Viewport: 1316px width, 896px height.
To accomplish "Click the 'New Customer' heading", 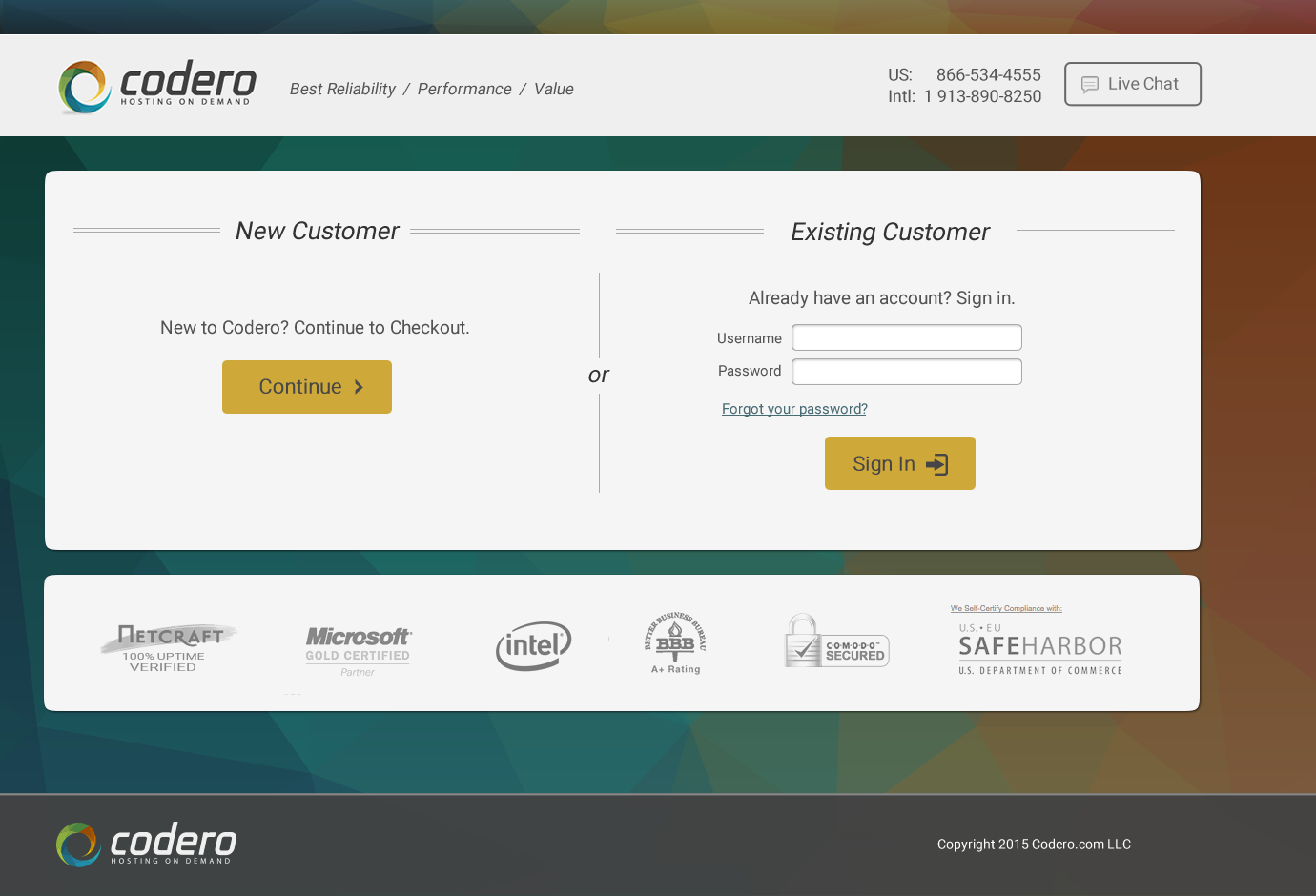I will click(318, 231).
